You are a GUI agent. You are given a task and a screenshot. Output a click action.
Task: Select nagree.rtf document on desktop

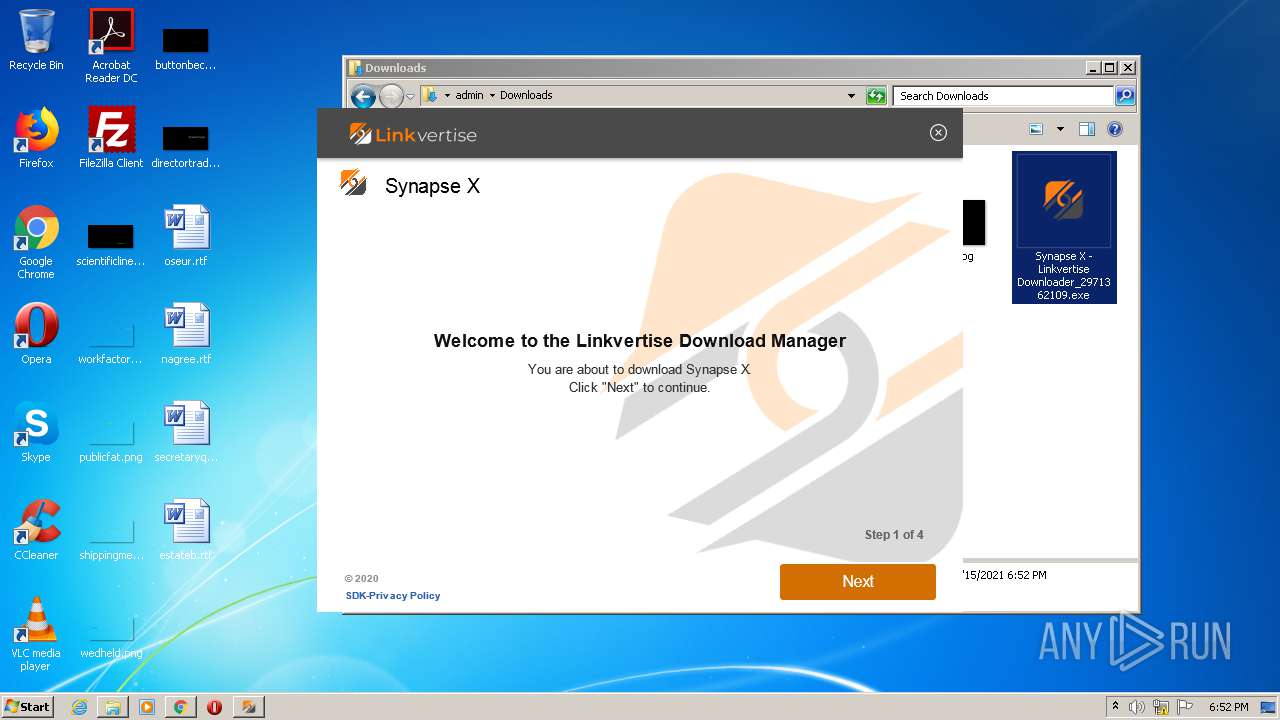coord(186,334)
